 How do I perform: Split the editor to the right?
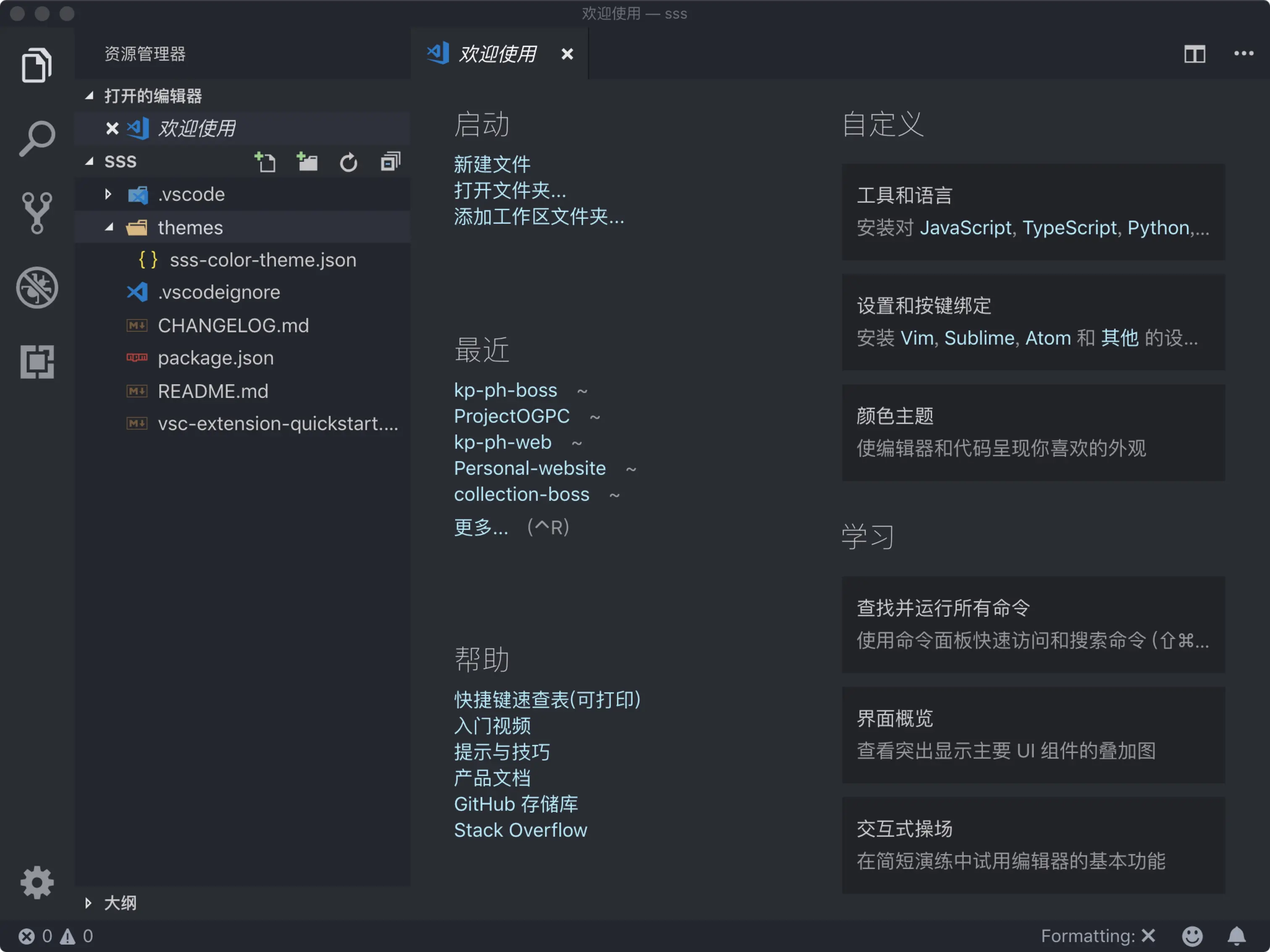[1194, 55]
